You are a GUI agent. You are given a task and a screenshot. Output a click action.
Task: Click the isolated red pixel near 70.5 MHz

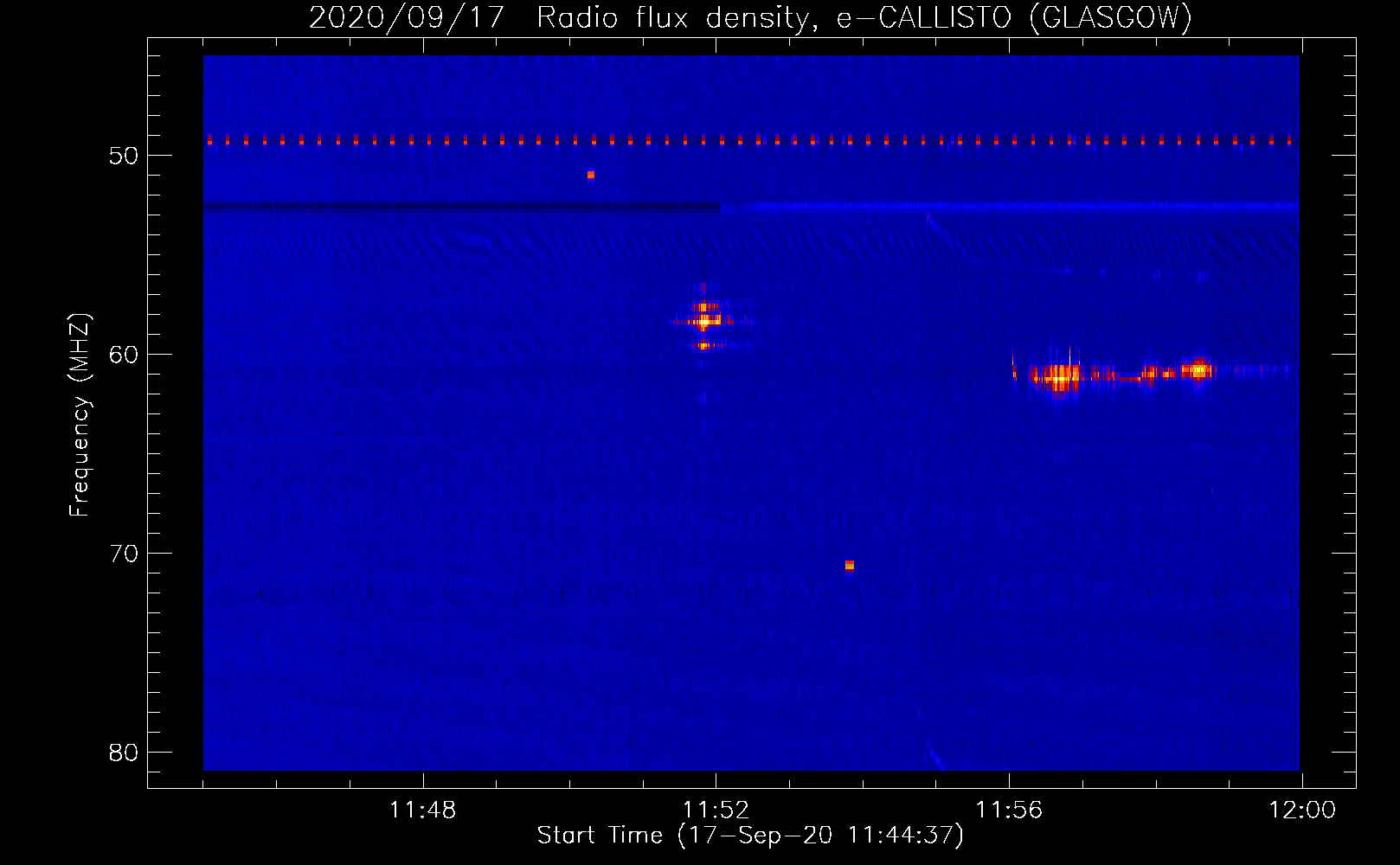[850, 566]
